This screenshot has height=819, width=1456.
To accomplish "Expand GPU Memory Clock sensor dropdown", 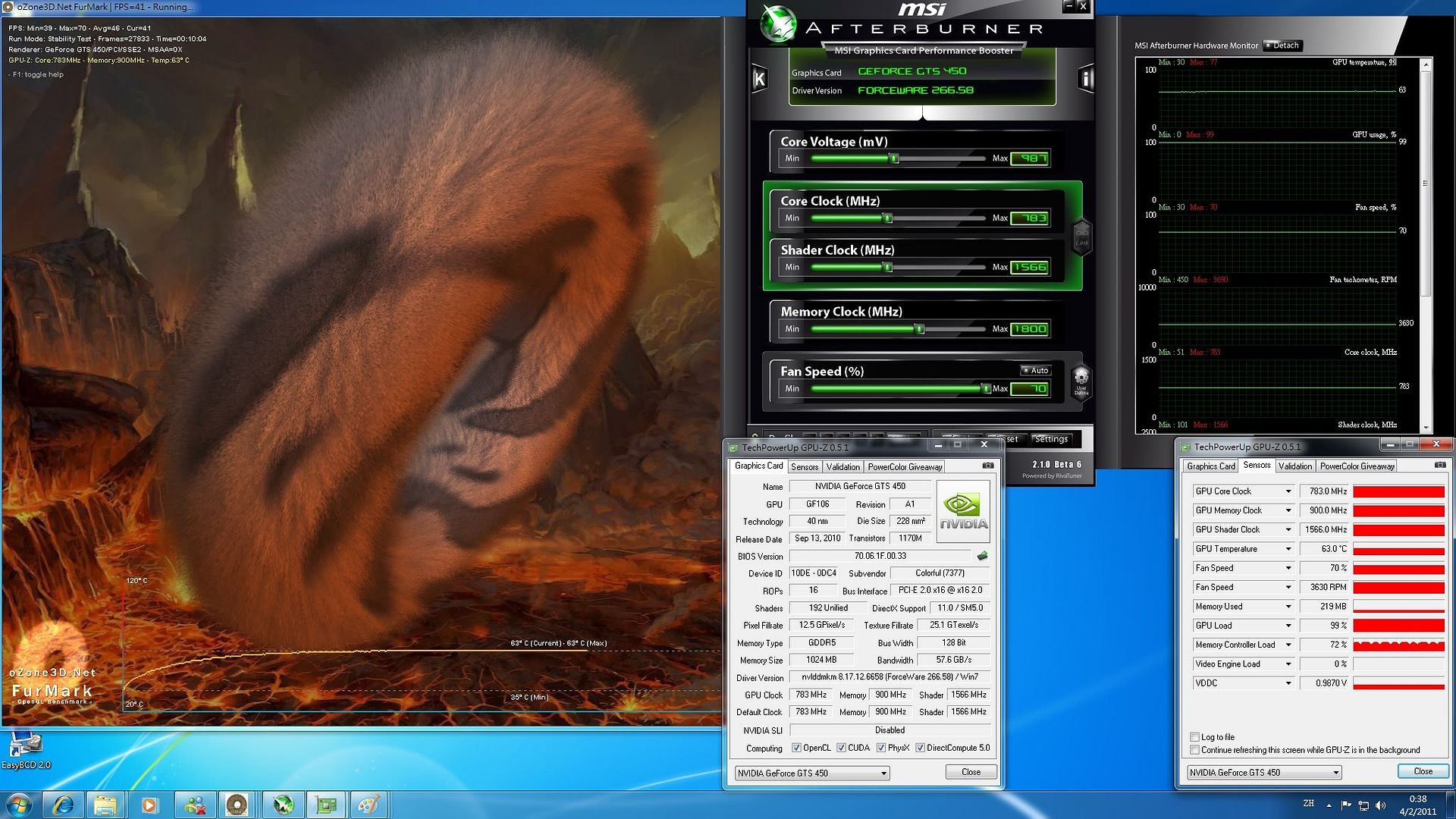I will (1288, 510).
